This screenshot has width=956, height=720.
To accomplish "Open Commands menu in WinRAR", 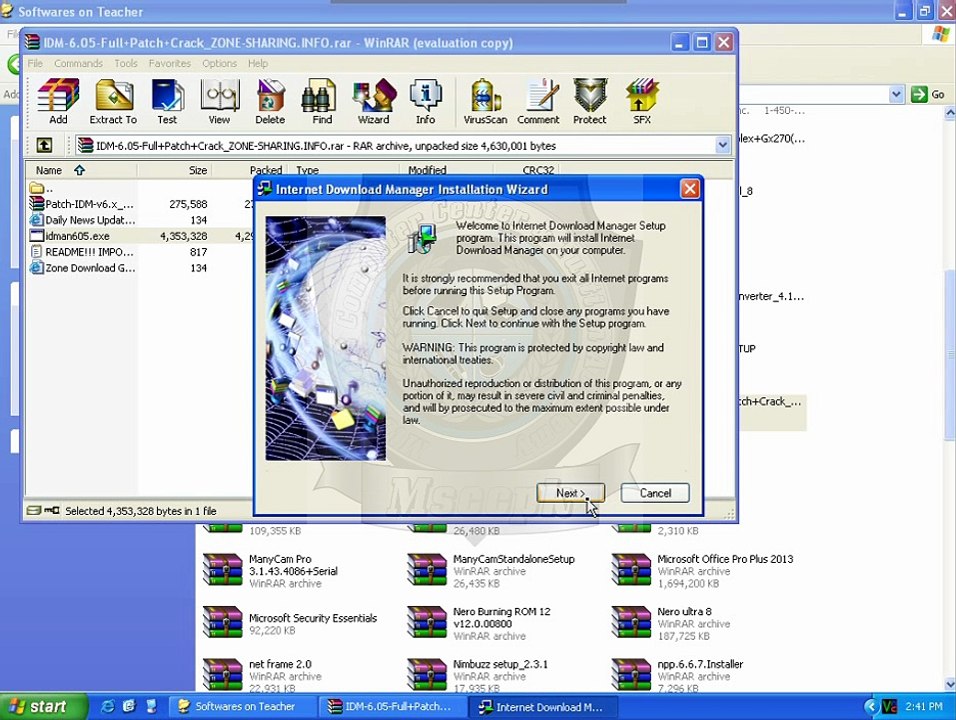I will click(x=78, y=63).
